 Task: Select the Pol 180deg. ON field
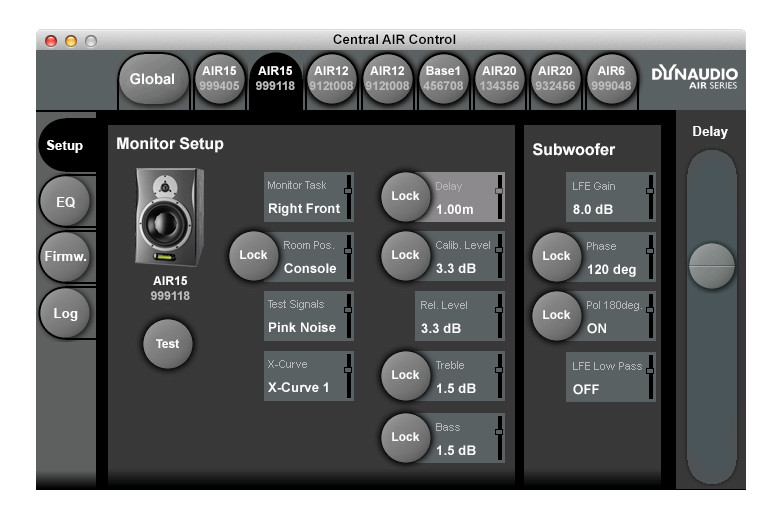click(x=618, y=316)
